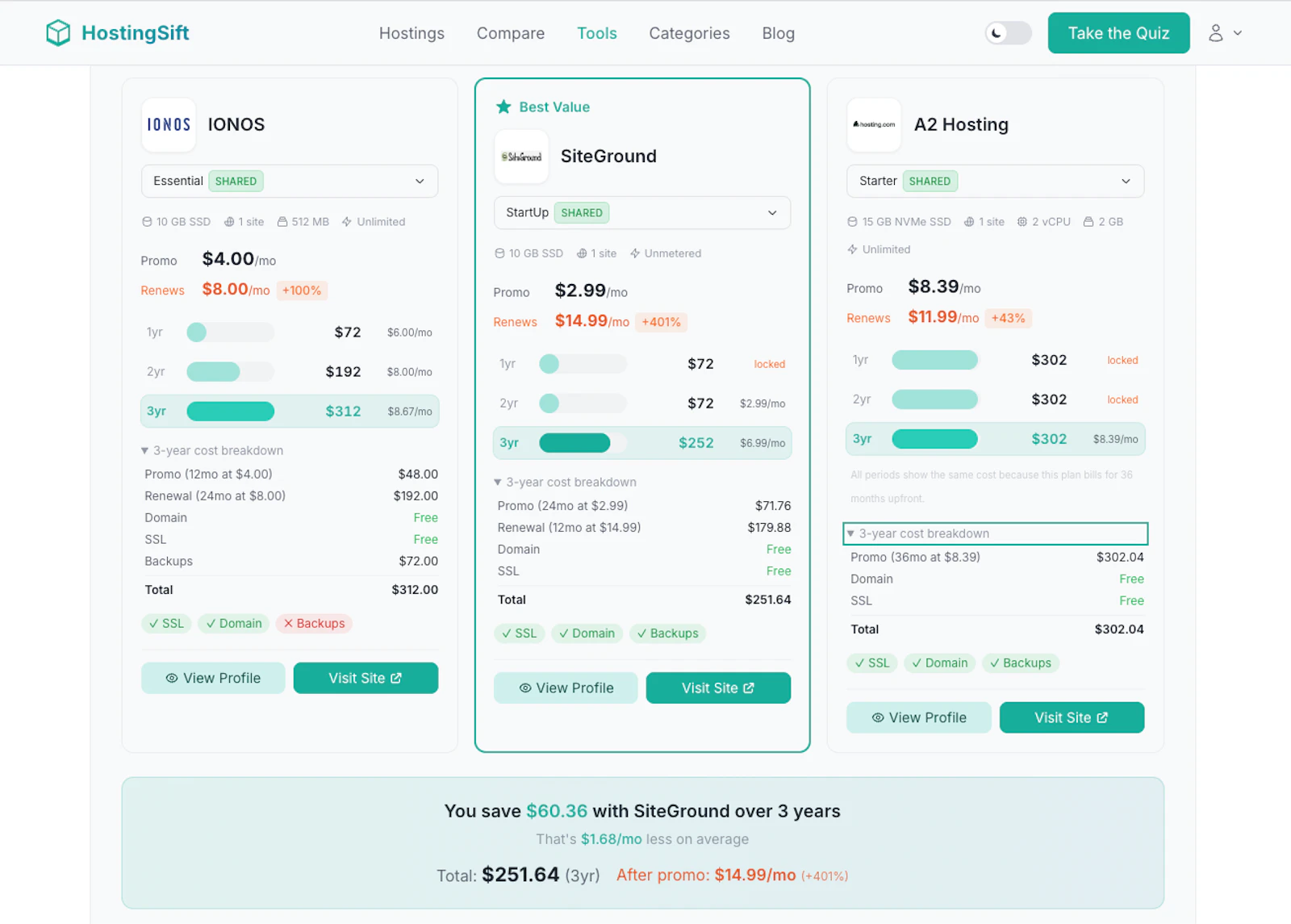
Task: Click the A2 Hosting 1 site globe icon
Action: pyautogui.click(x=969, y=222)
